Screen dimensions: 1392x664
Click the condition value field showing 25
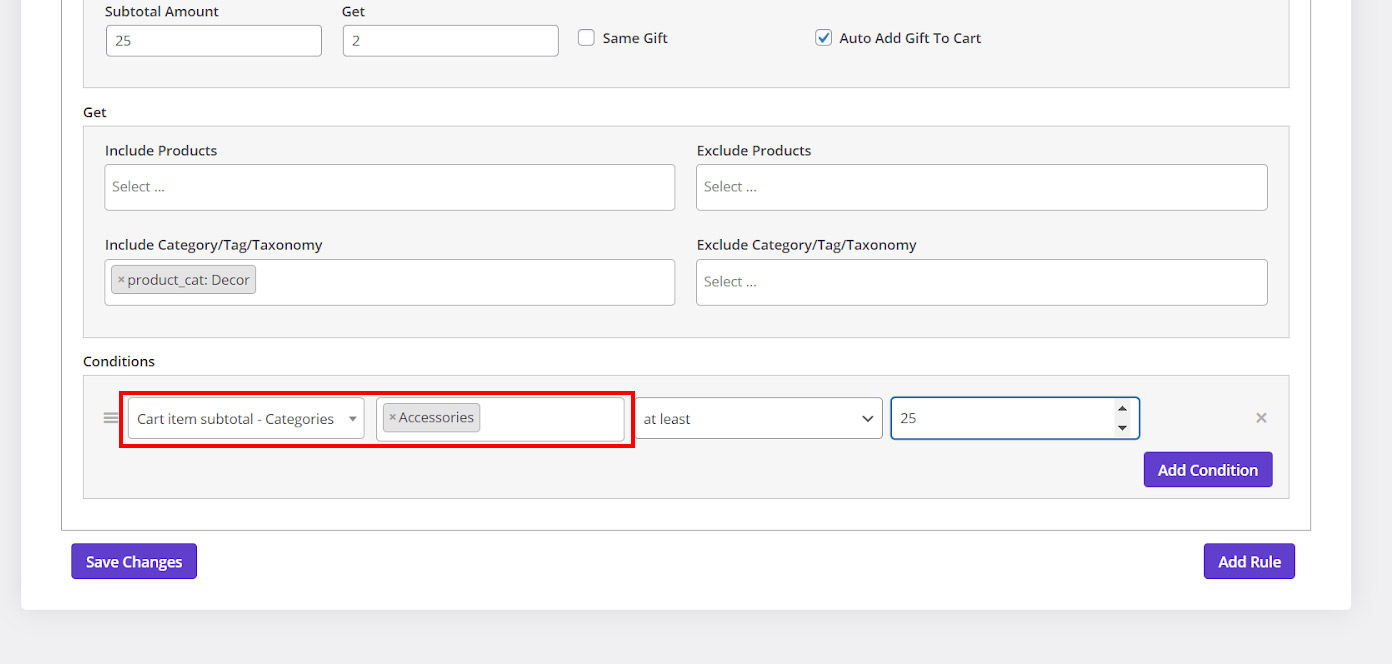point(1000,419)
